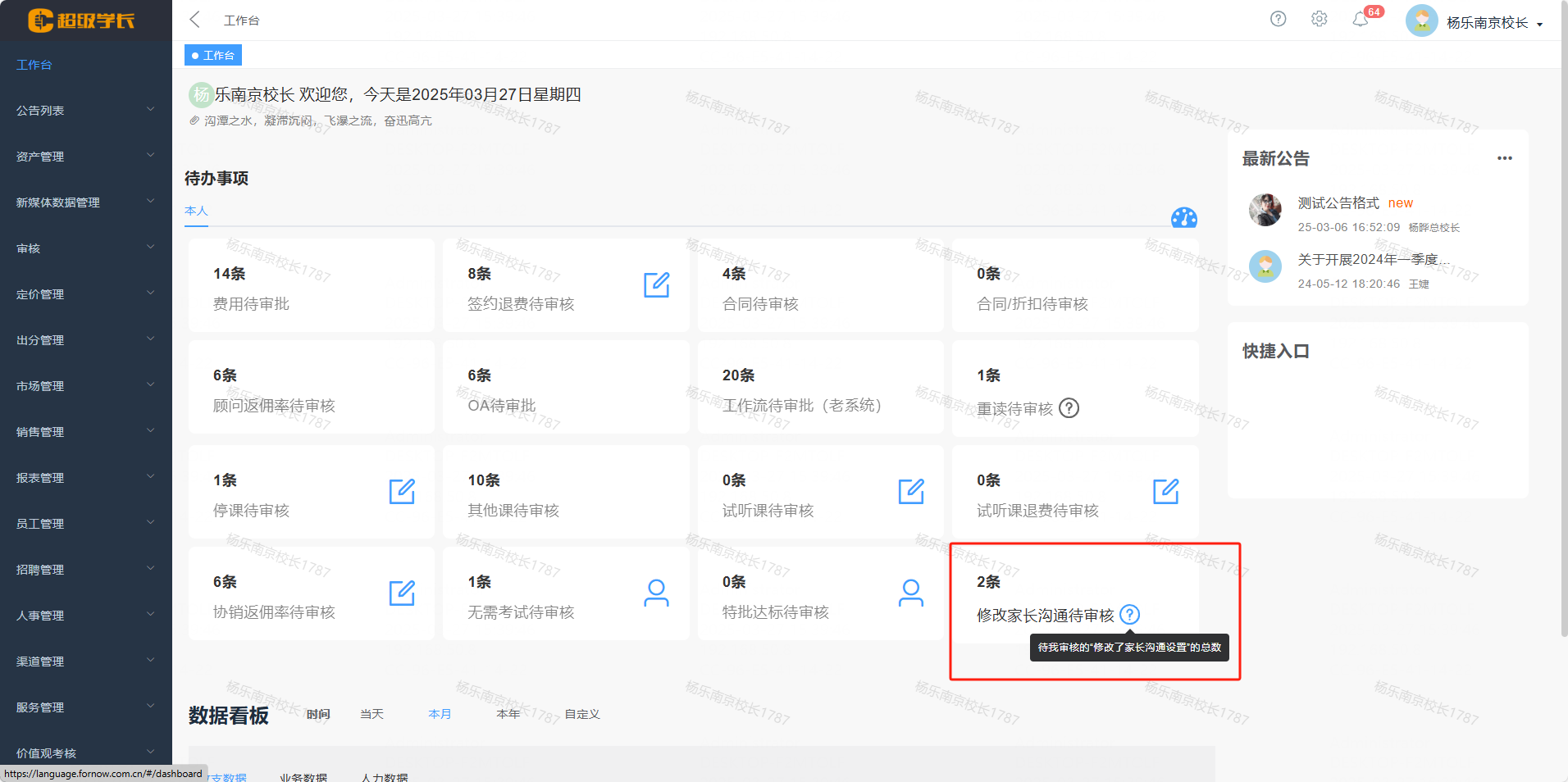Open the 测试公告格式 announcement
The image size is (1568, 782).
(1338, 203)
